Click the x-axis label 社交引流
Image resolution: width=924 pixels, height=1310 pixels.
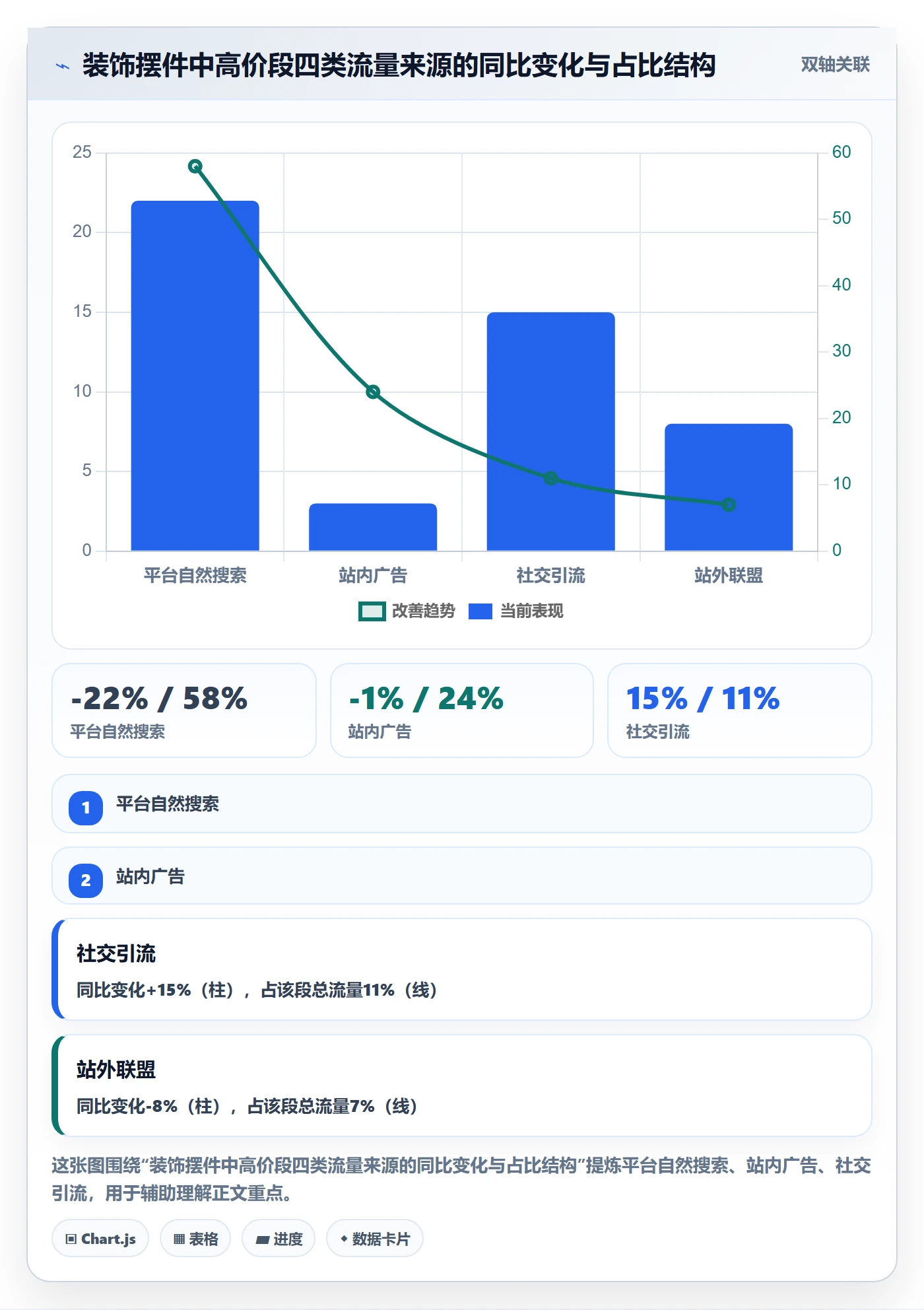click(x=550, y=576)
